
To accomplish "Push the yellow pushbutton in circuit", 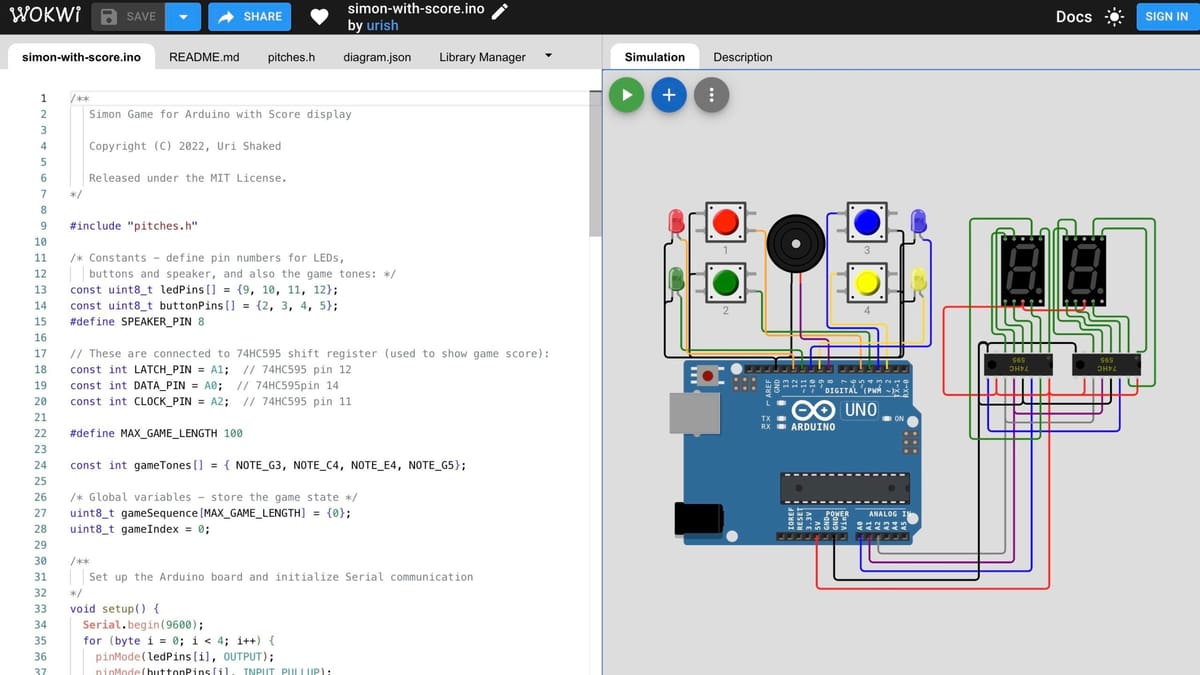I will (867, 283).
